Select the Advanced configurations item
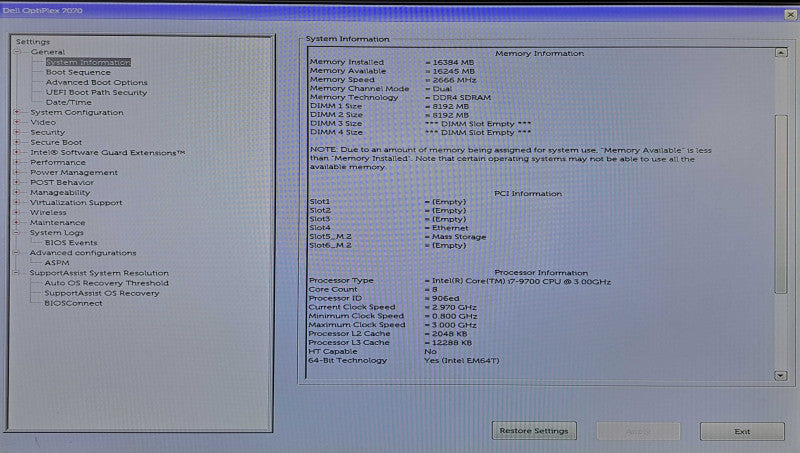This screenshot has width=800, height=453. click(83, 253)
